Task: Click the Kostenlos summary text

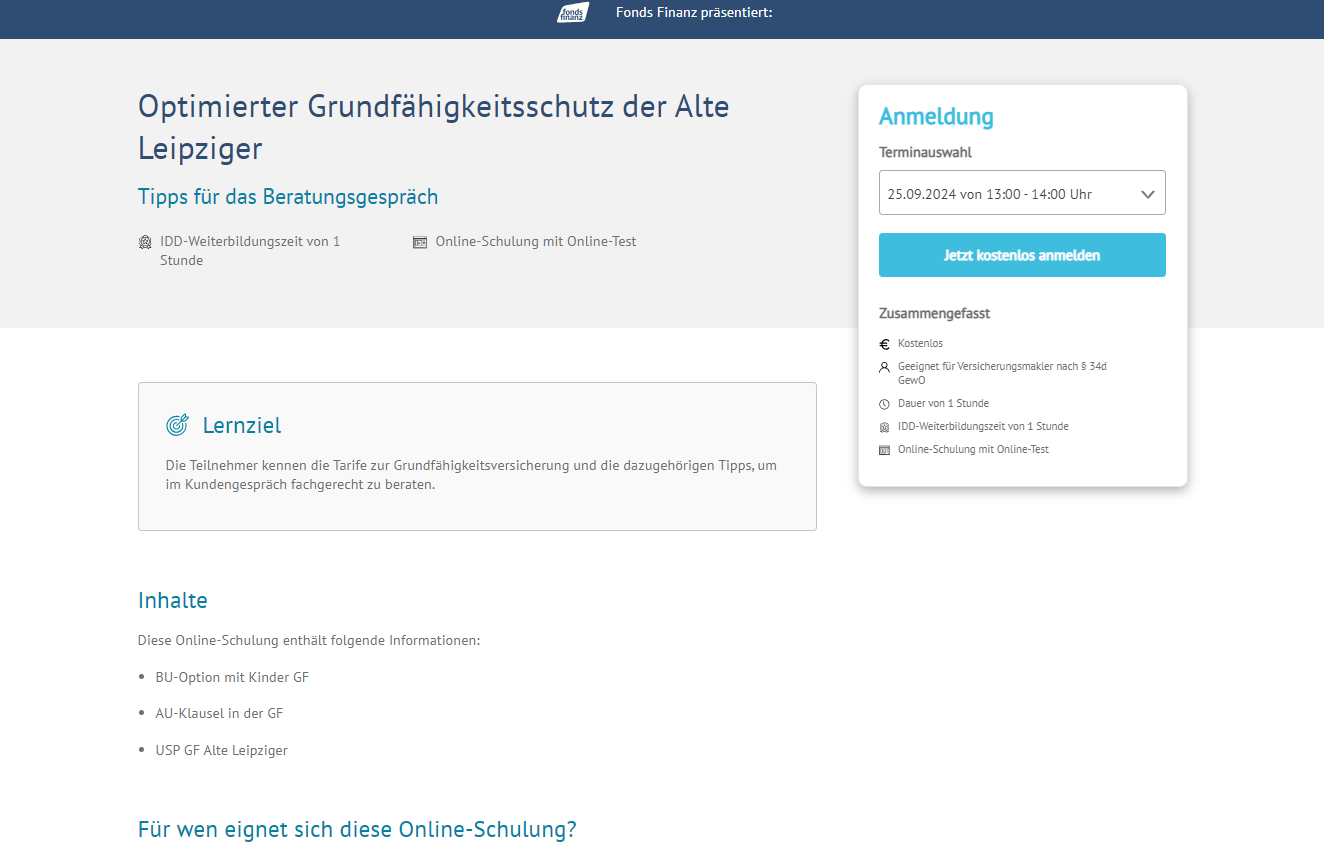Action: click(920, 343)
